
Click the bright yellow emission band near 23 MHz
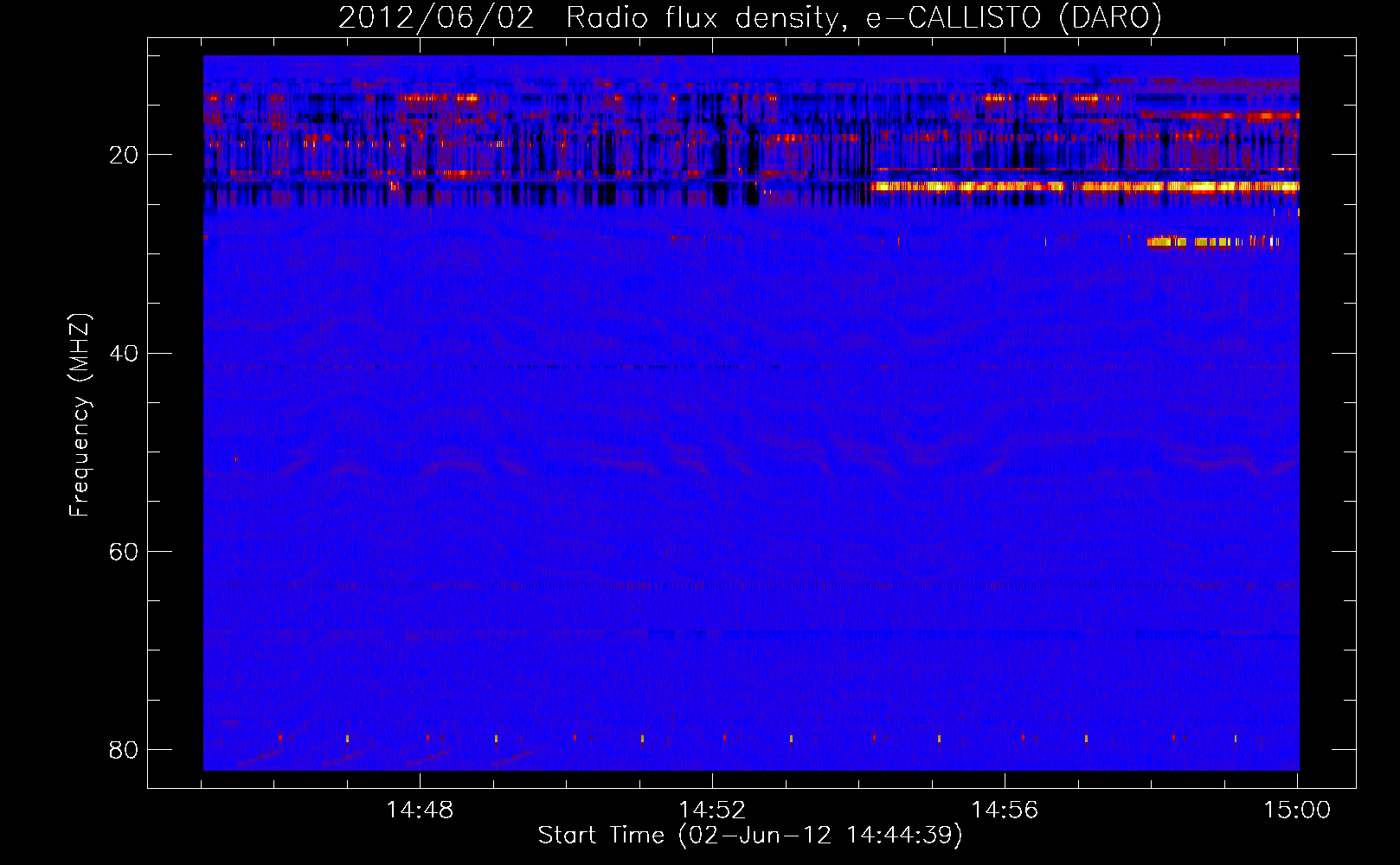click(1085, 186)
